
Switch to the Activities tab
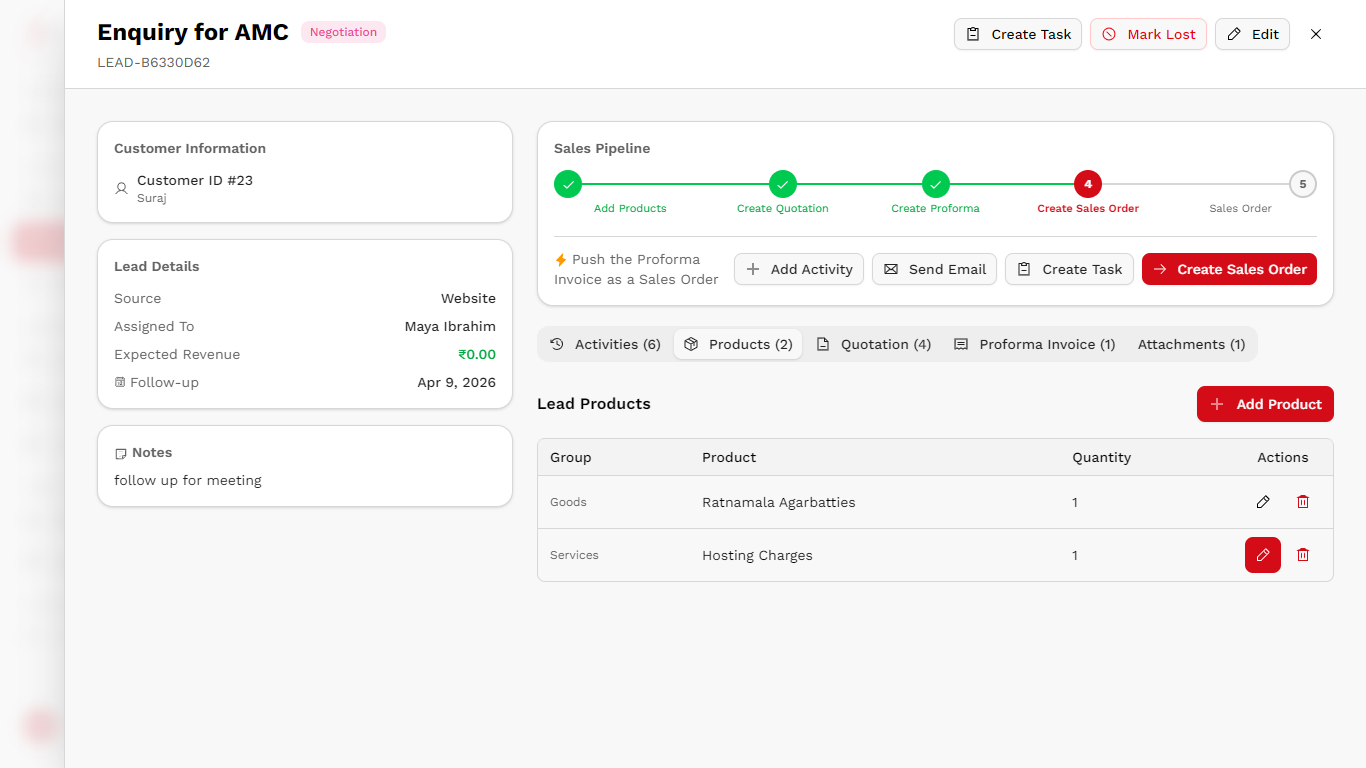606,344
